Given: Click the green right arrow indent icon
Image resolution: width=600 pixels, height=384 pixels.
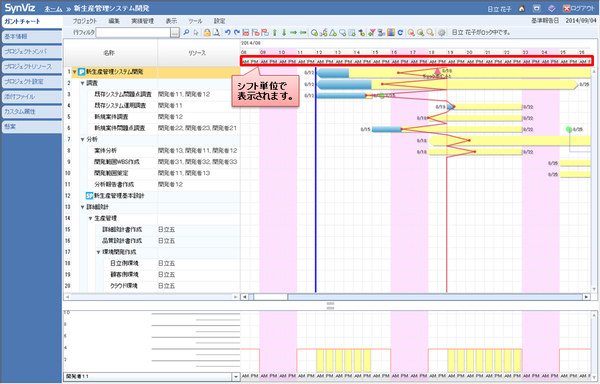Looking at the screenshot, I should pos(293,33).
